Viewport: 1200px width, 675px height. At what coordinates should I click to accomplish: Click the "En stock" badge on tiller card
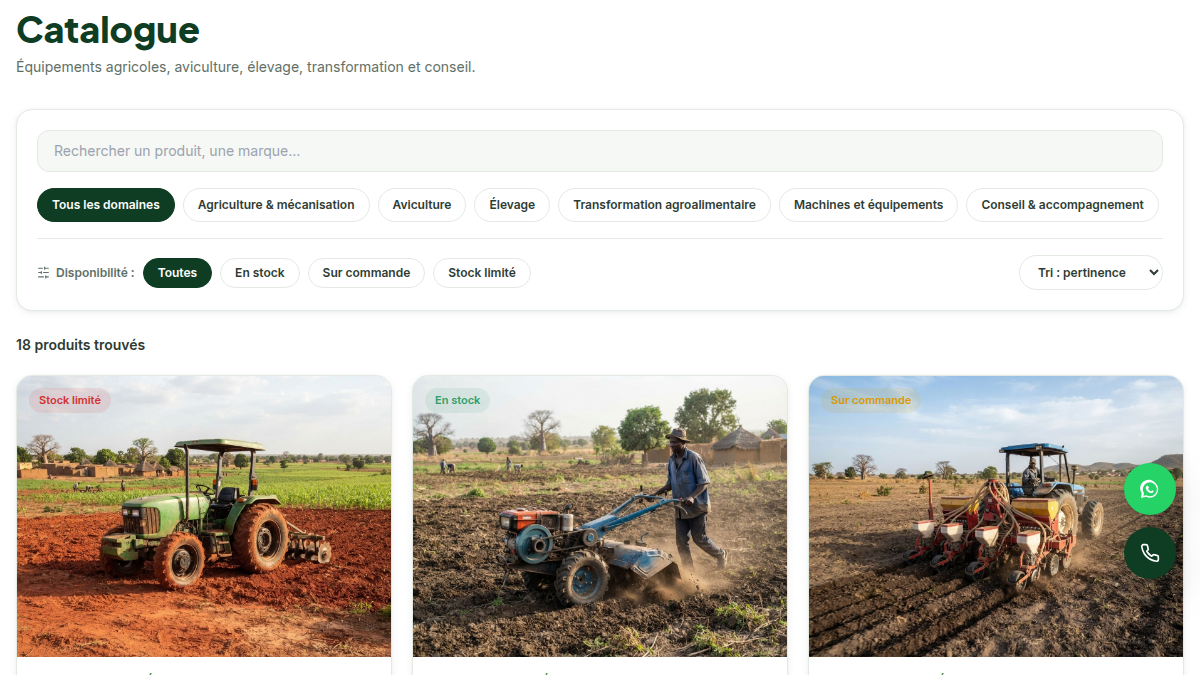(x=458, y=400)
